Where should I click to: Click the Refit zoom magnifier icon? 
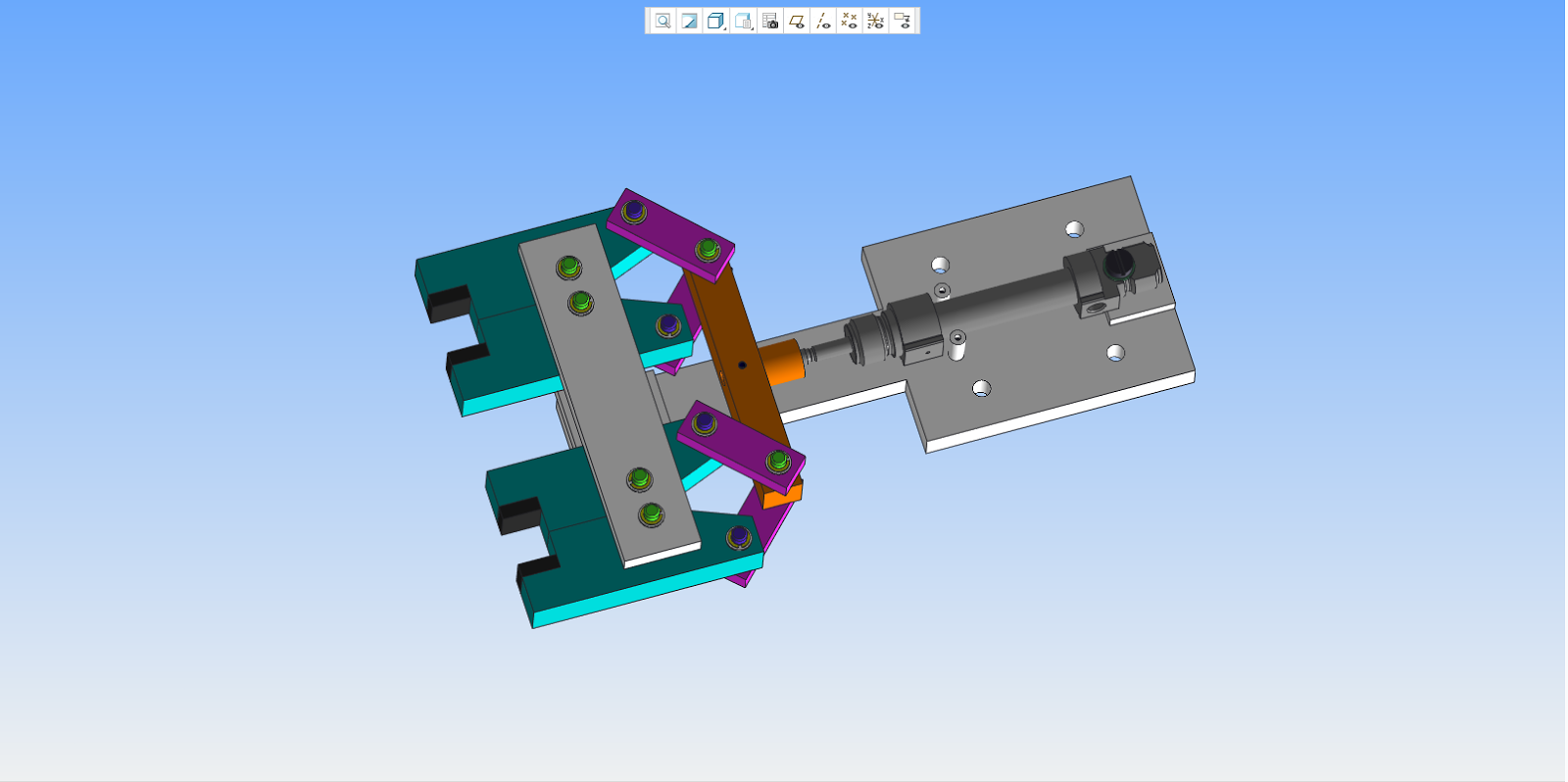coord(662,21)
